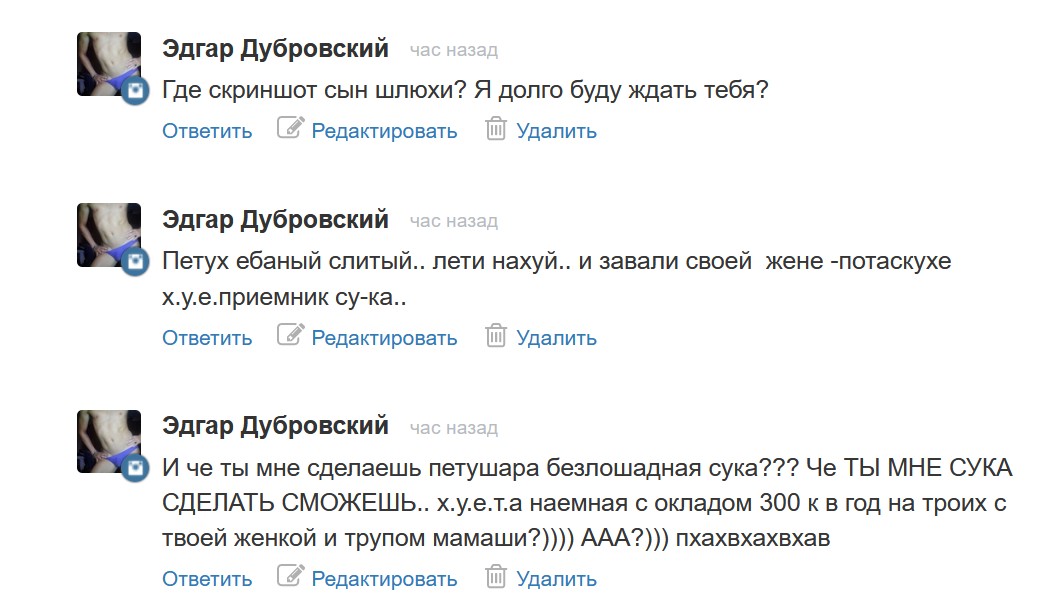Click the pencil edit icon in the first comment

pos(290,129)
